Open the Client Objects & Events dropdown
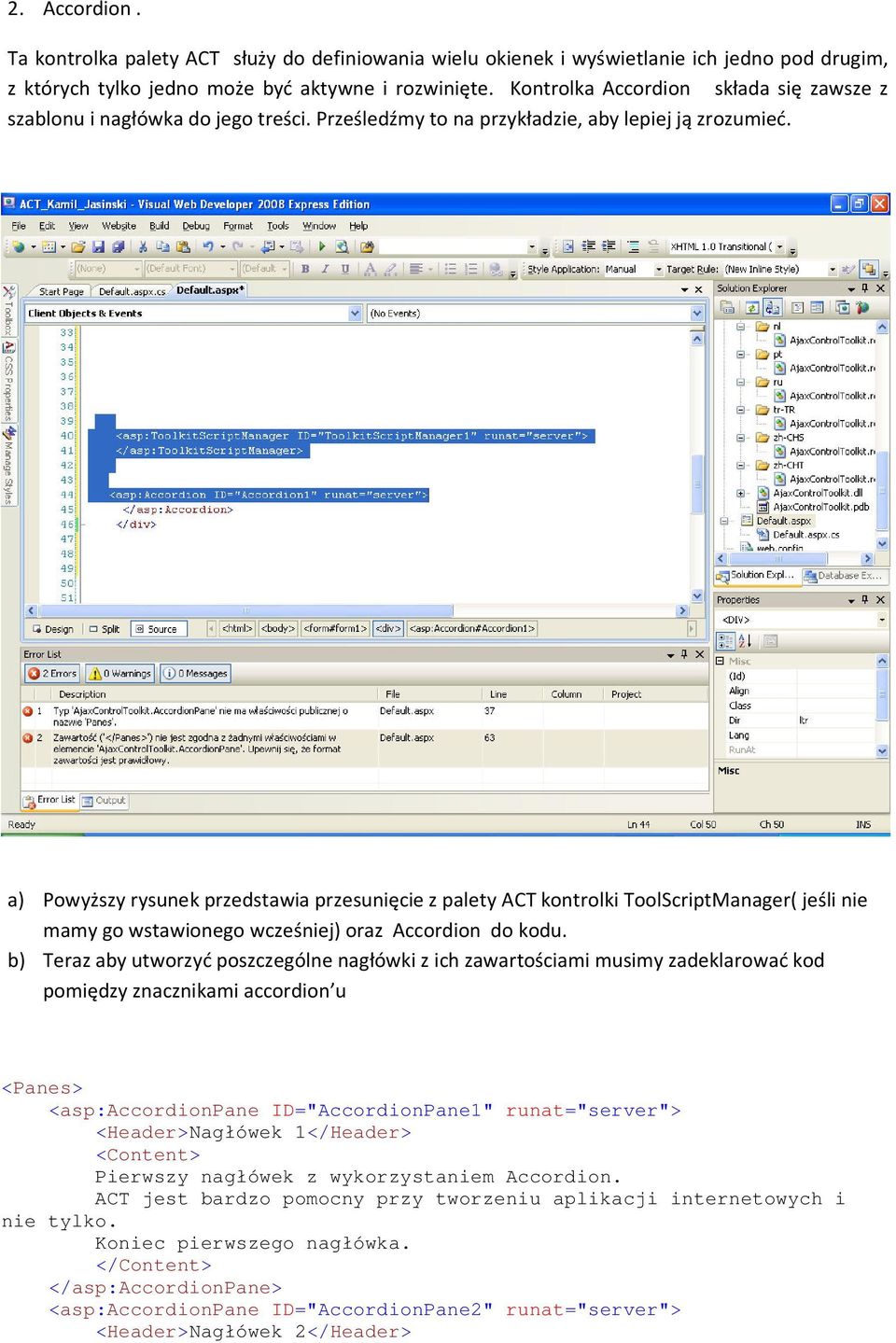896x1343 pixels. click(355, 314)
